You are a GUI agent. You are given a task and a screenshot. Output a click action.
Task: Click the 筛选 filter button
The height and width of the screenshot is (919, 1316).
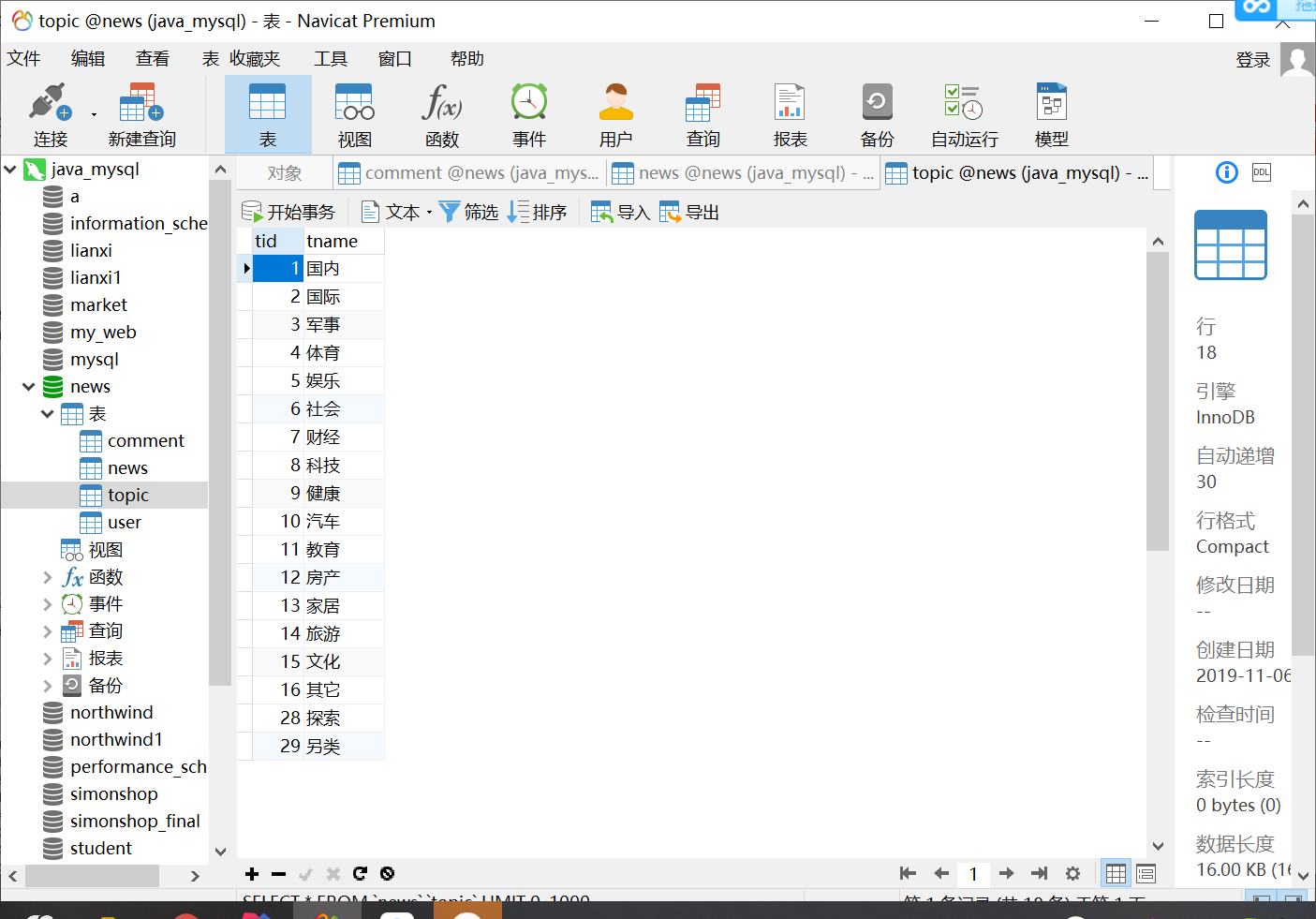point(468,212)
